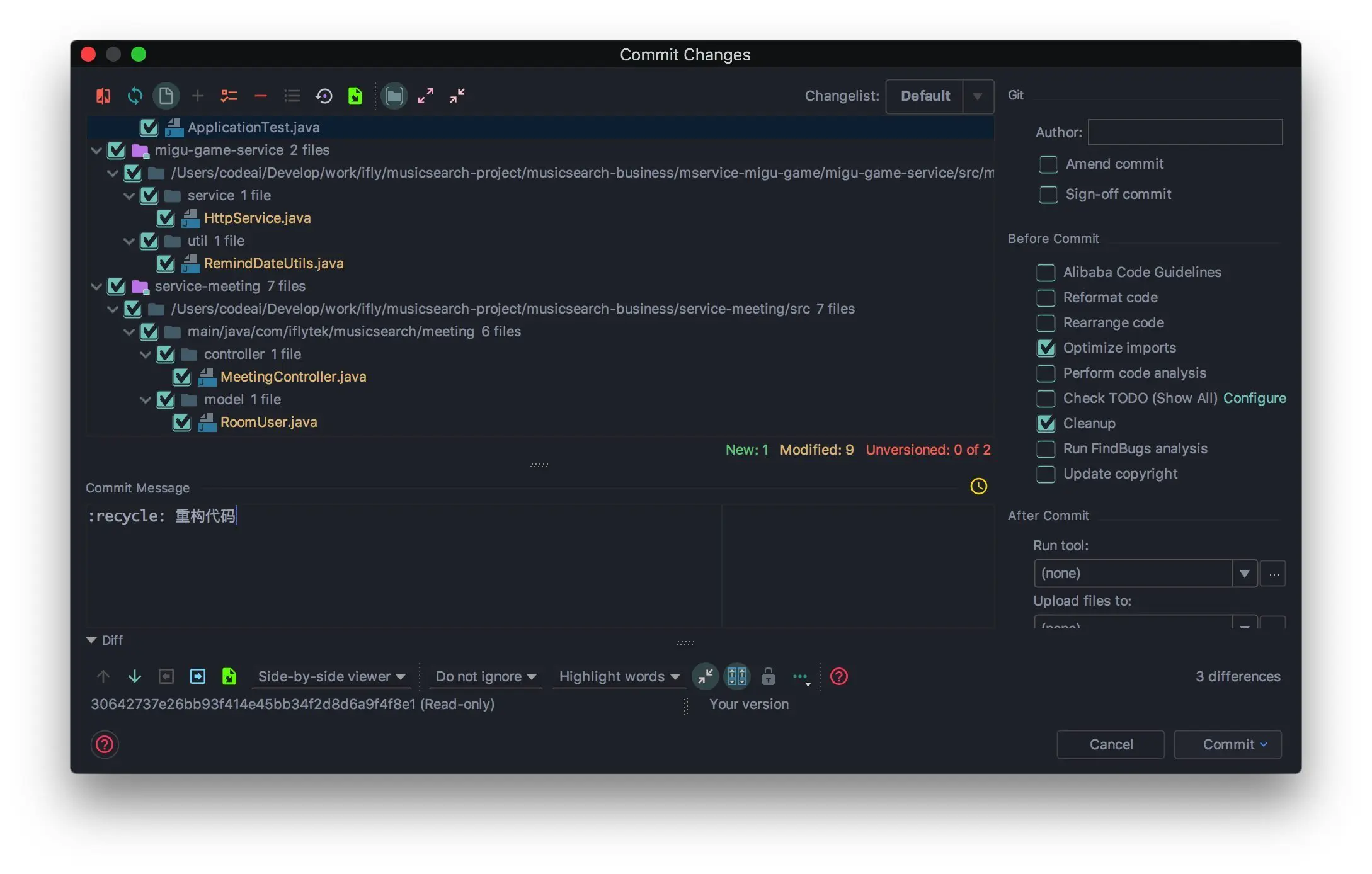The image size is (1372, 874).
Task: Select the MeetingController.java file
Action: tap(293, 377)
